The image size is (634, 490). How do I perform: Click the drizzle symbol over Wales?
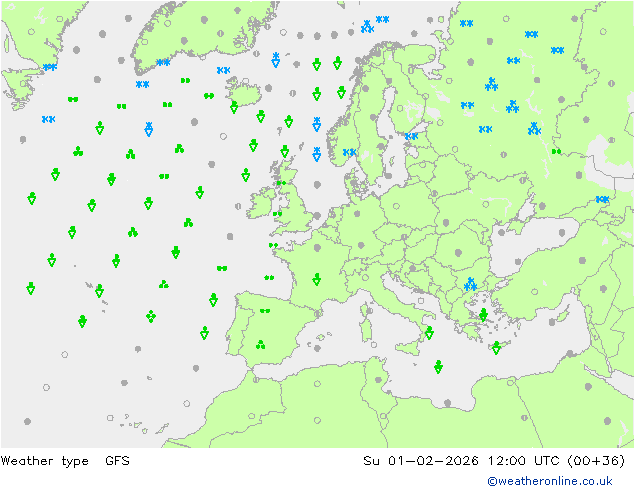[277, 214]
